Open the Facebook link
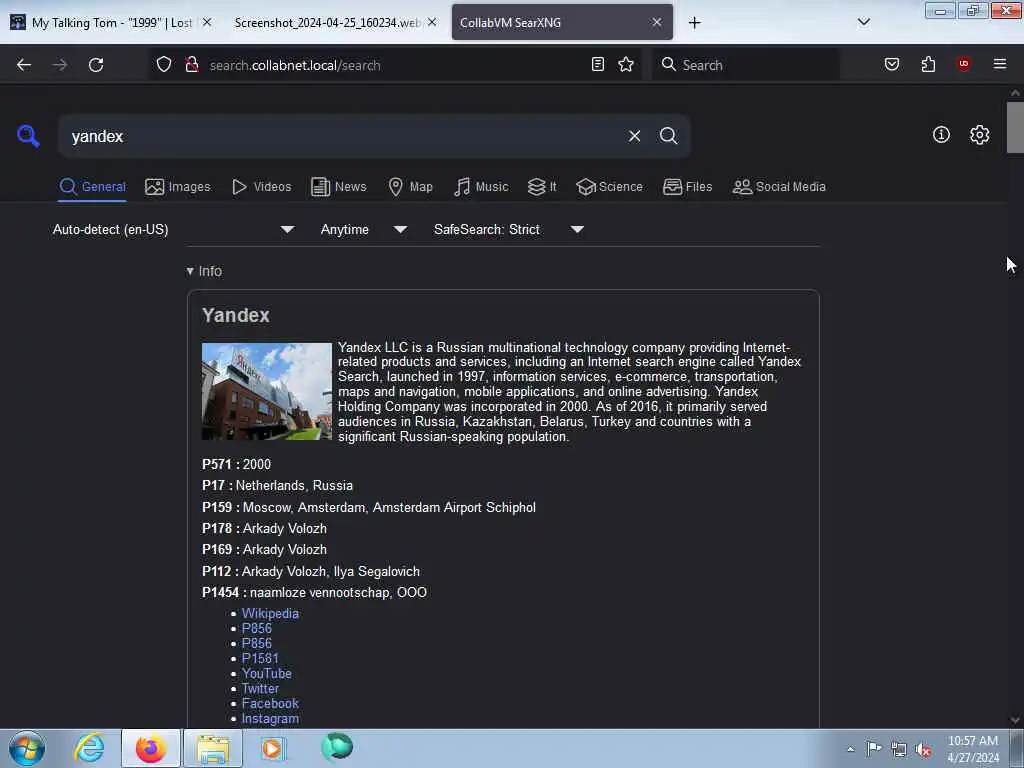 pyautogui.click(x=270, y=703)
